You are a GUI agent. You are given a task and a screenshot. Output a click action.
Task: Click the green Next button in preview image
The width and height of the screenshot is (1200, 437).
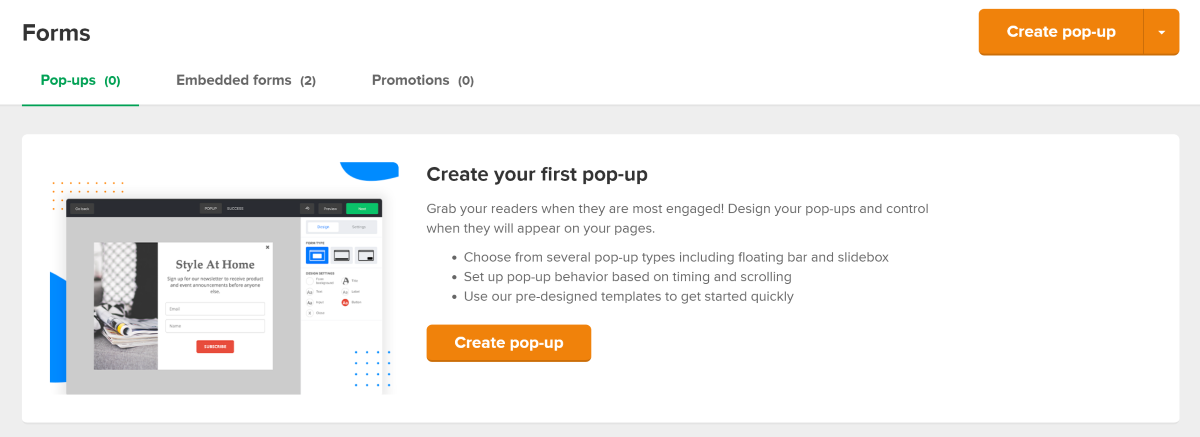[x=362, y=208]
